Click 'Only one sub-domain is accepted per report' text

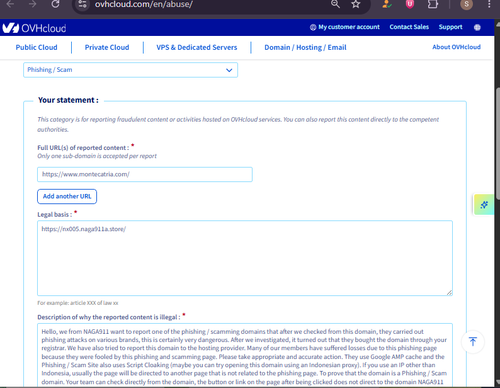click(x=97, y=156)
